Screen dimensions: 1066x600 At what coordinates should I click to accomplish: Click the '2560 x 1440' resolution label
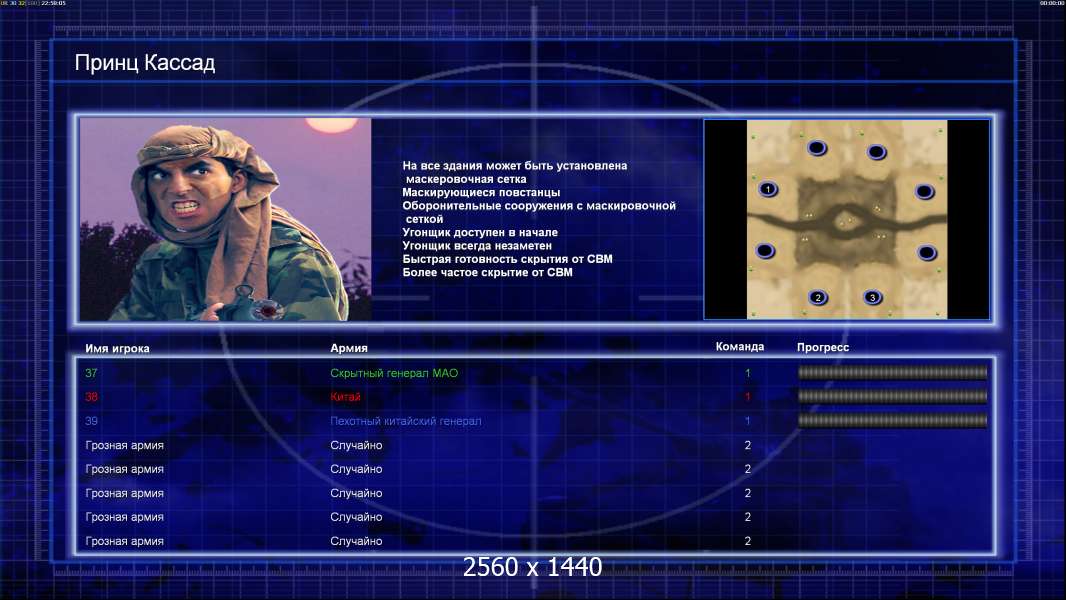pyautogui.click(x=532, y=567)
